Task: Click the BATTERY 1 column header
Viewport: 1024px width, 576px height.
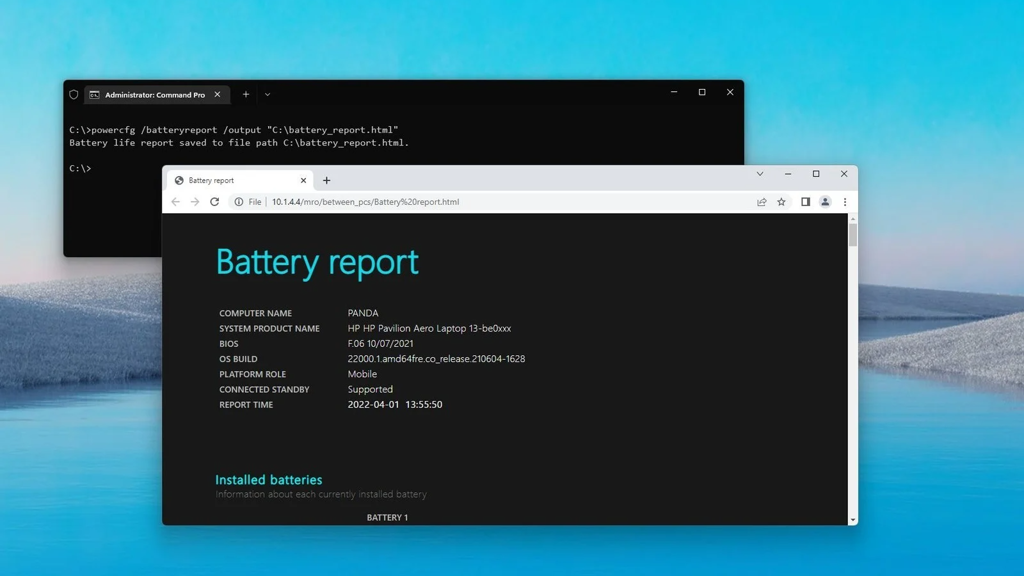Action: coord(387,517)
